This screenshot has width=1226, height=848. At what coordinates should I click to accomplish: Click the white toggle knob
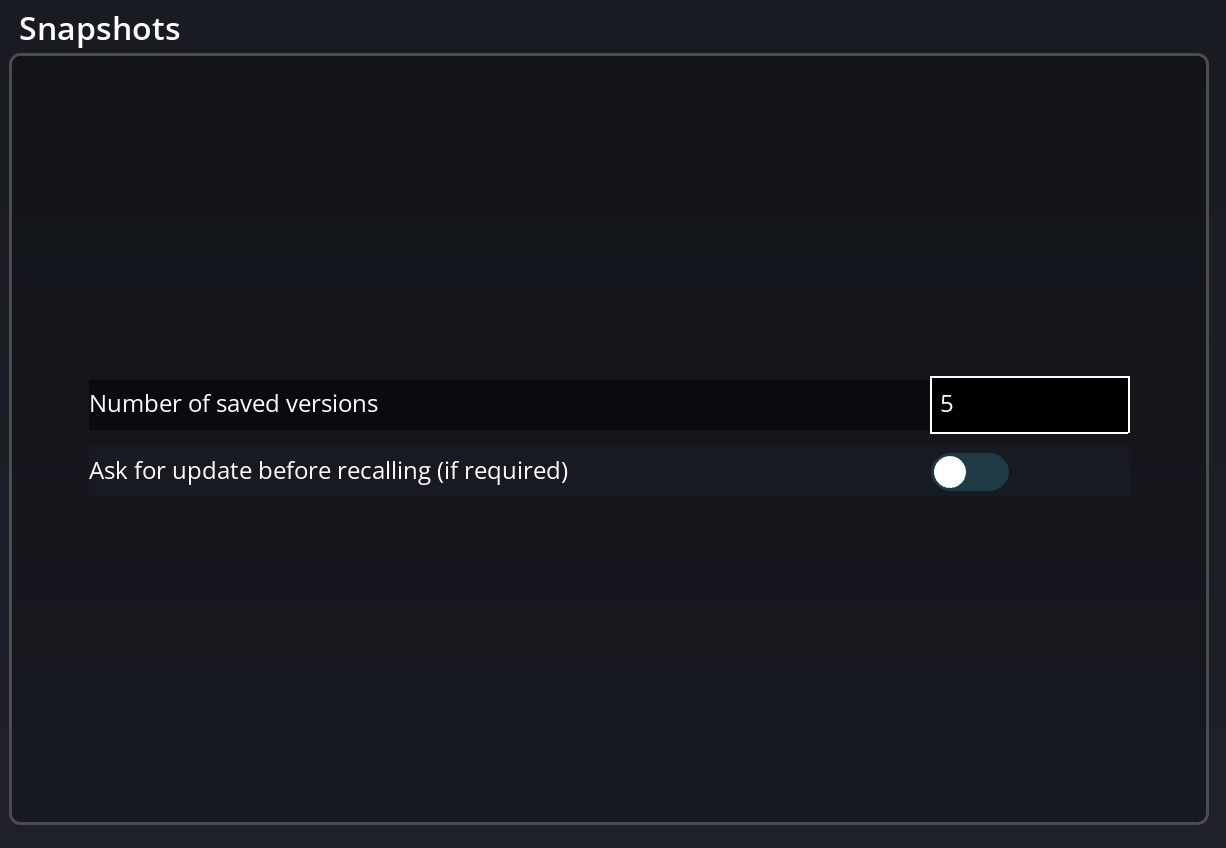(950, 472)
